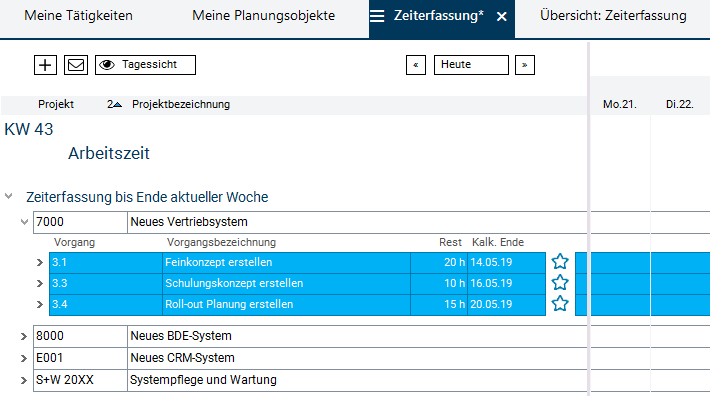Favorite the Feinkonzept erstellen row star

560,262
